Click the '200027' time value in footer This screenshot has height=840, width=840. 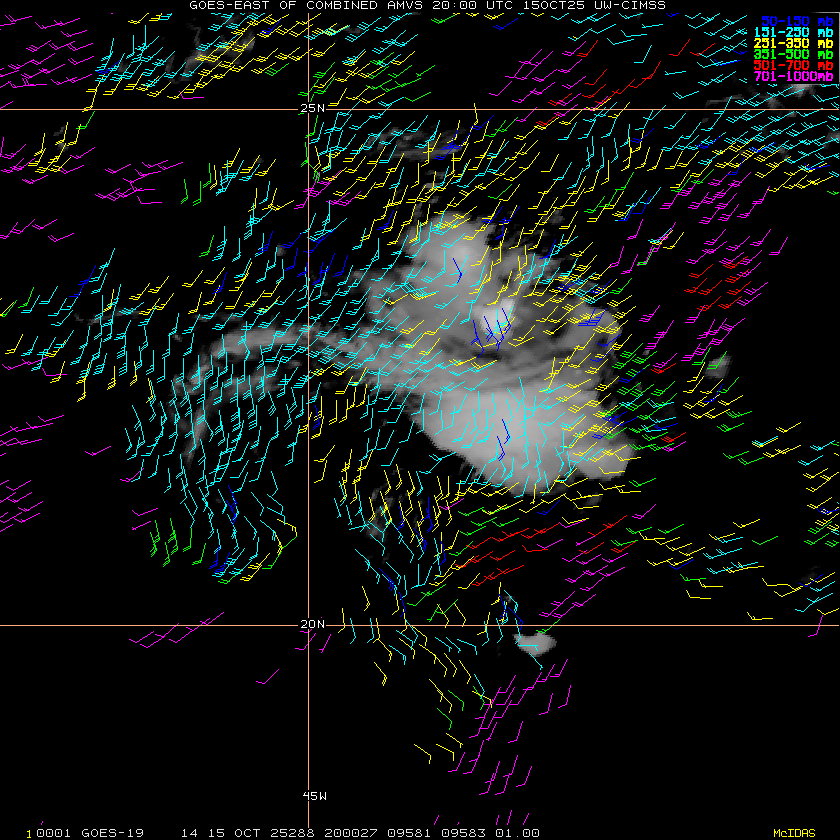[x=350, y=833]
